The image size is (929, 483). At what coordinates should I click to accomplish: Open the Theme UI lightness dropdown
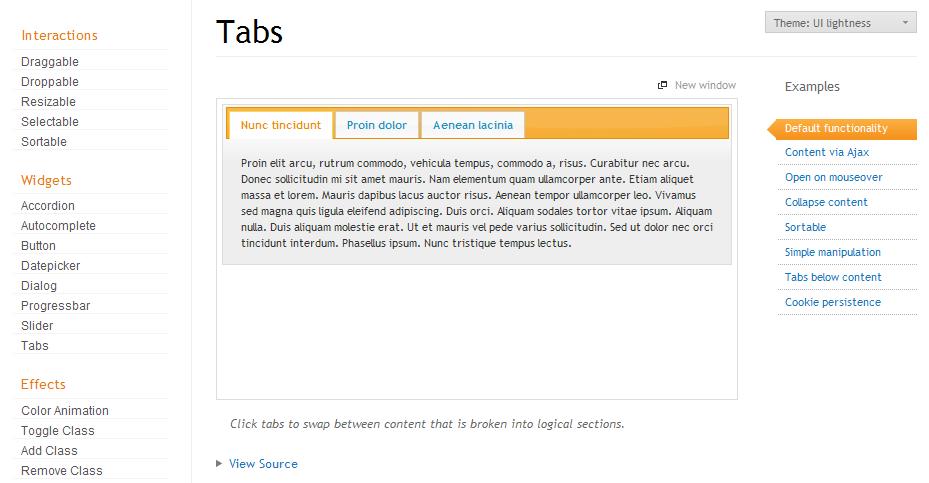(840, 23)
